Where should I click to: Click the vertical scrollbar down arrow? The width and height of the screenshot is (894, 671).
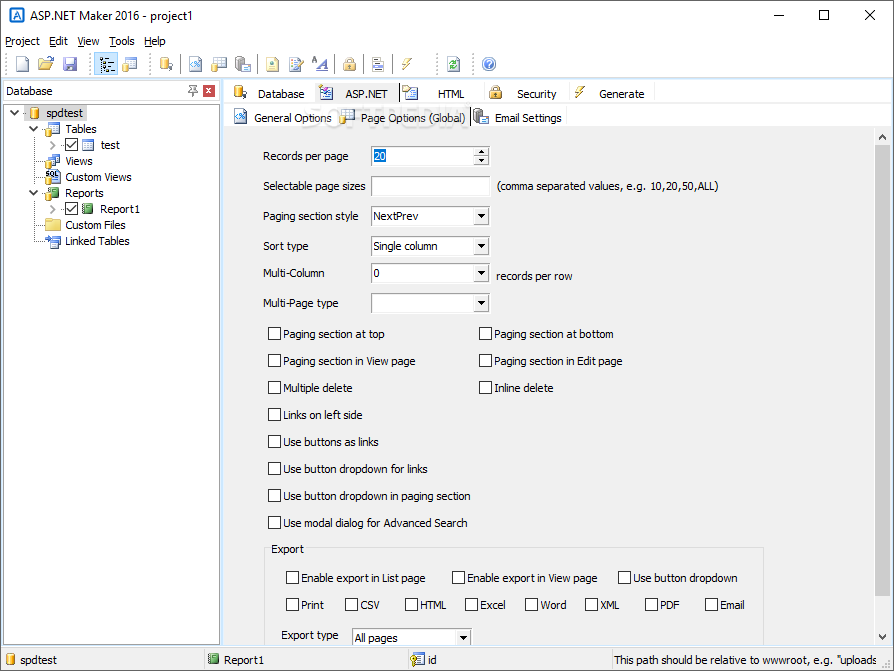point(882,637)
